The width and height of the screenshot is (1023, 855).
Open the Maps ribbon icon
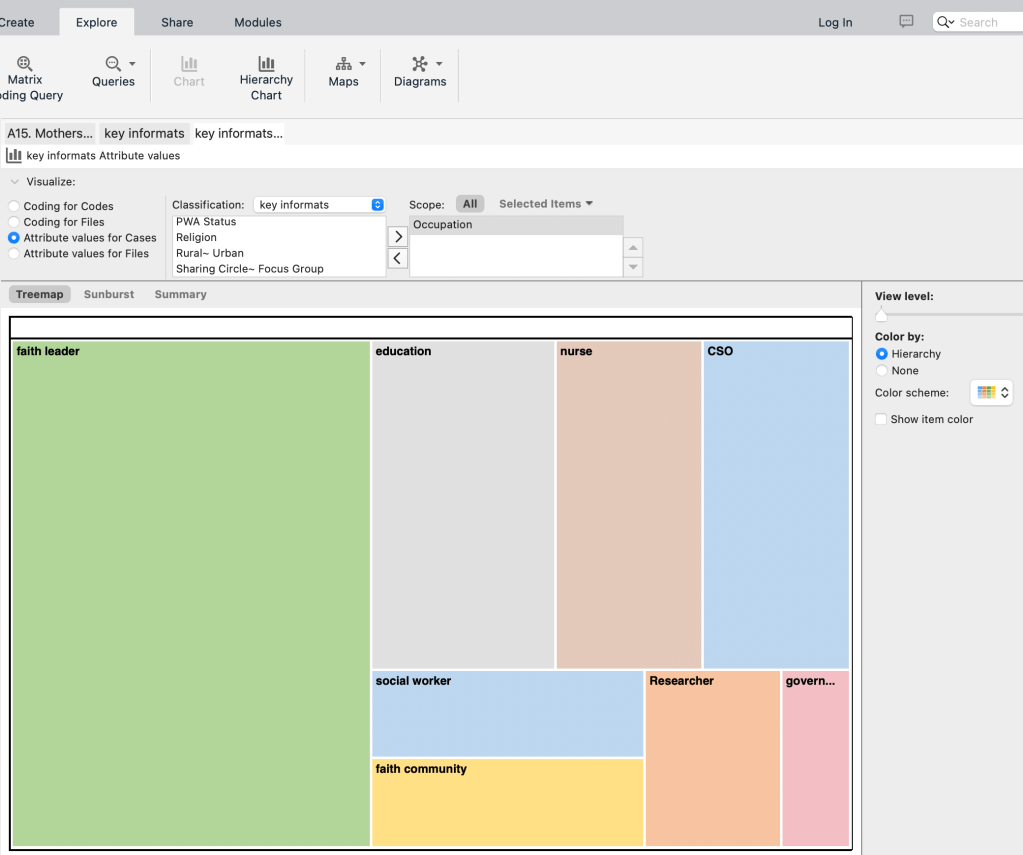pos(343,64)
